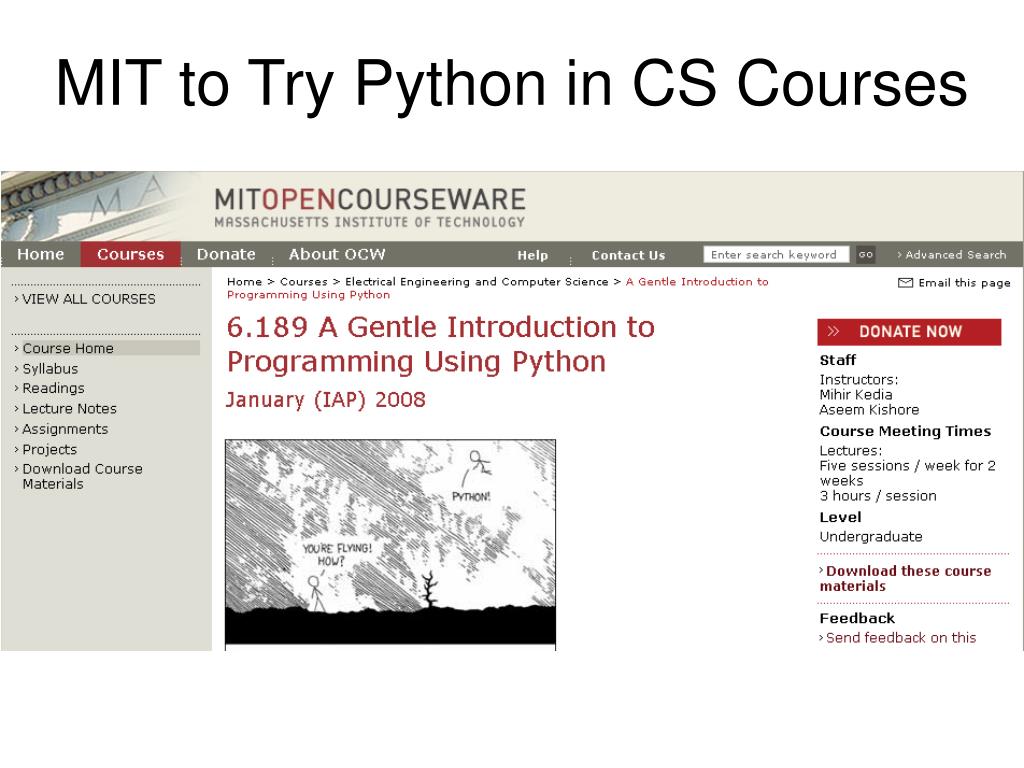Viewport: 1024px width, 768px height.
Task: Open Download Course Materials in the sidebar
Action: (x=82, y=476)
